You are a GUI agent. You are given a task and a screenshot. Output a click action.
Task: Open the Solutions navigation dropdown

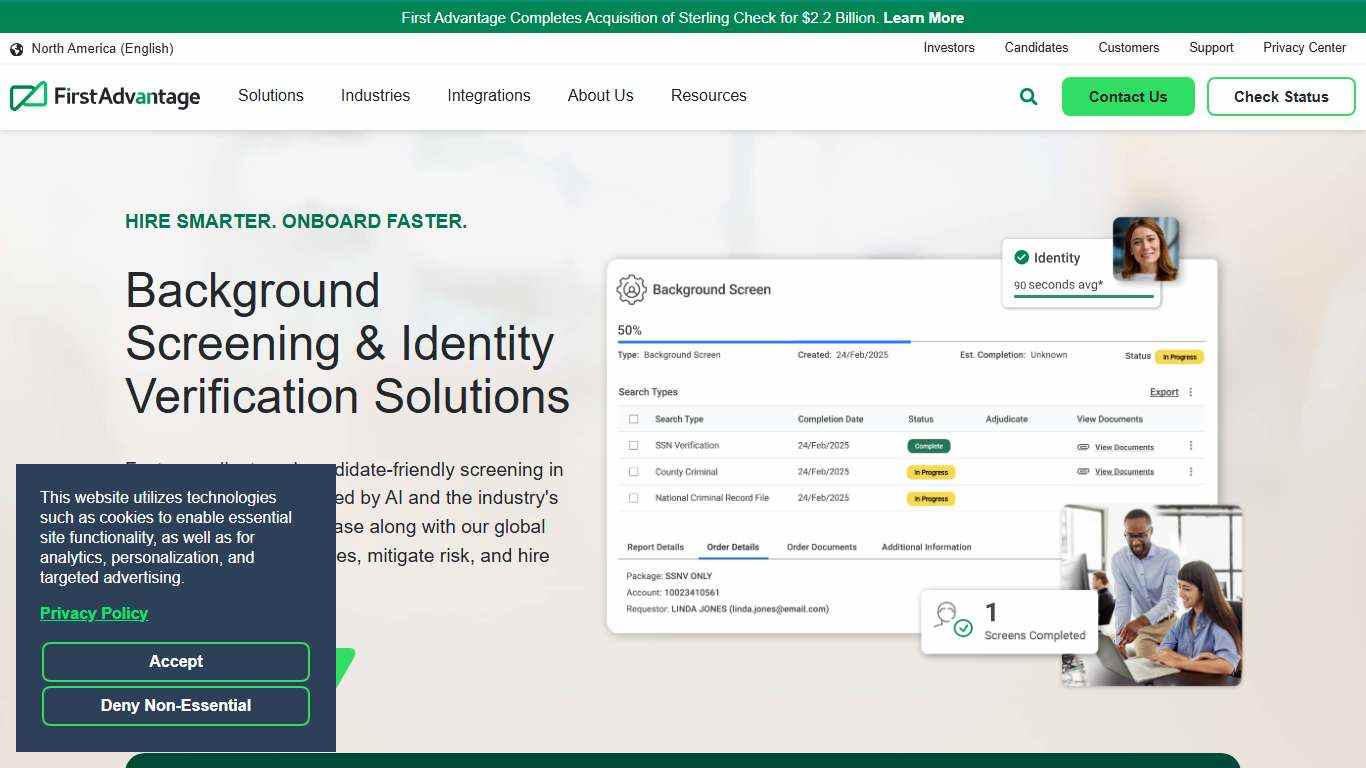pos(270,95)
